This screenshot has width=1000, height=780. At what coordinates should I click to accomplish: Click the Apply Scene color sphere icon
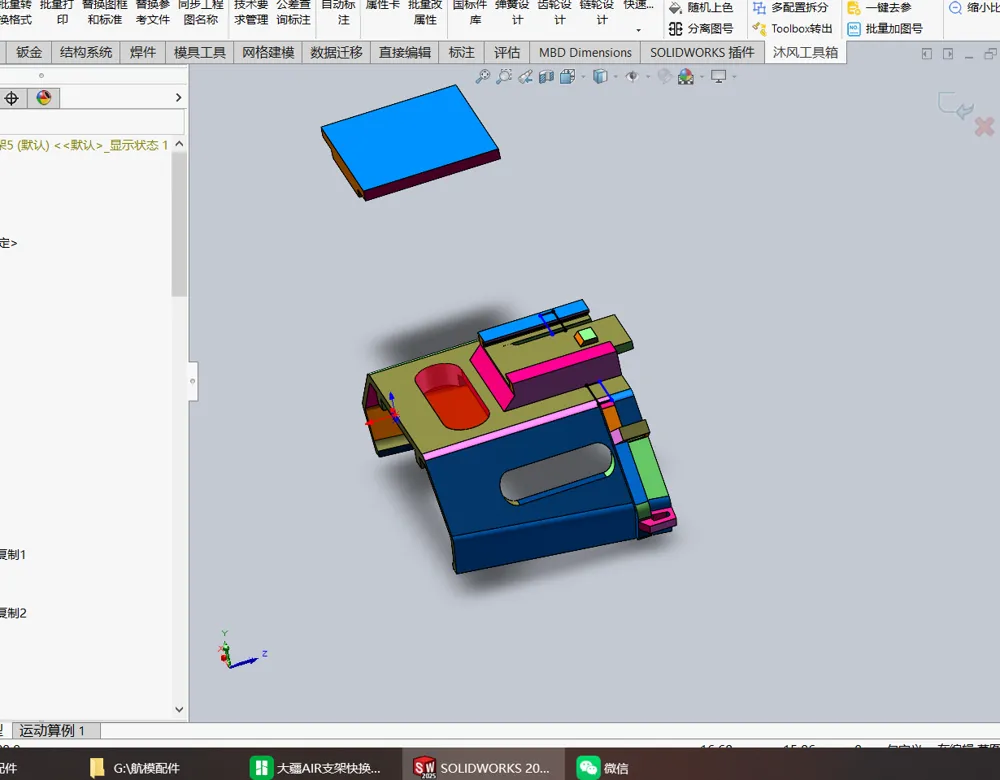coord(686,77)
